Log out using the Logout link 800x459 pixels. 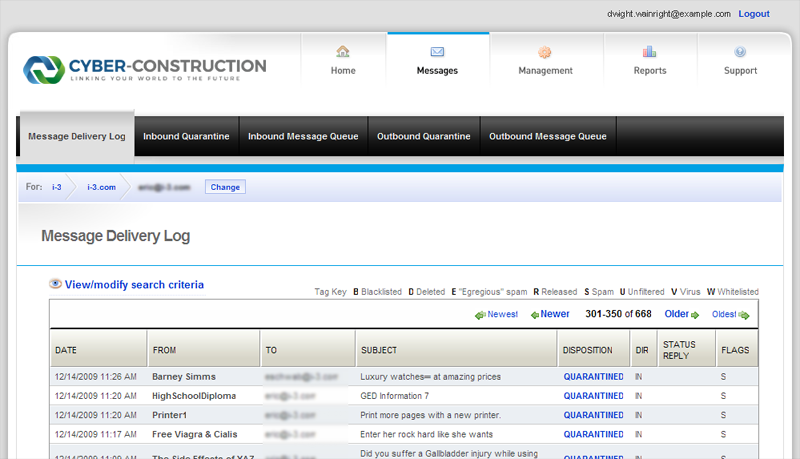point(754,14)
